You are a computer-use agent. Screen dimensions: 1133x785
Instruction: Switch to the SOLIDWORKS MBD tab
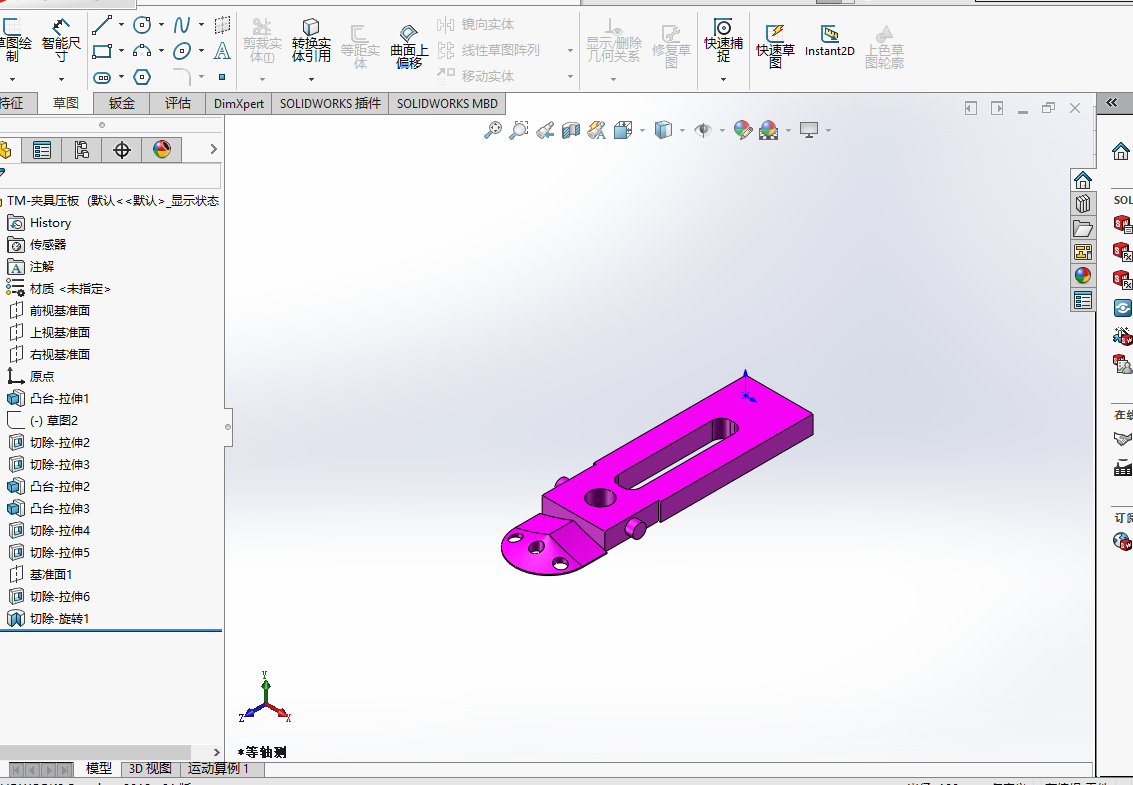(447, 103)
